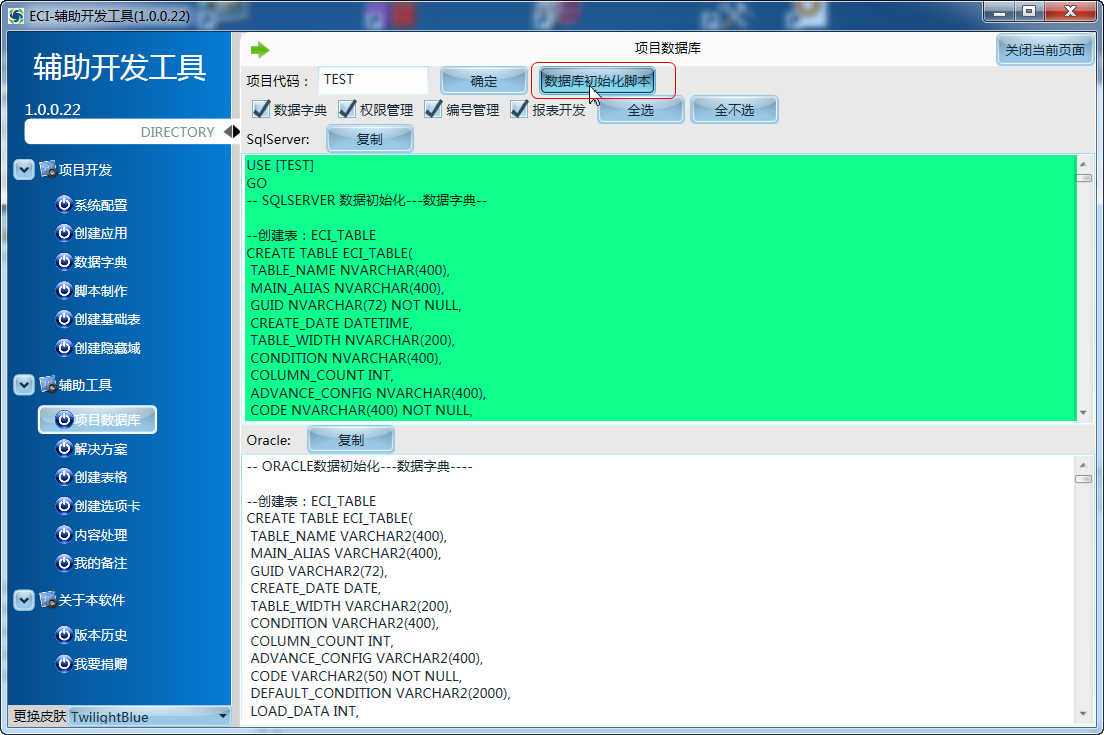Open 创建基础表 in the sidebar

tap(107, 320)
